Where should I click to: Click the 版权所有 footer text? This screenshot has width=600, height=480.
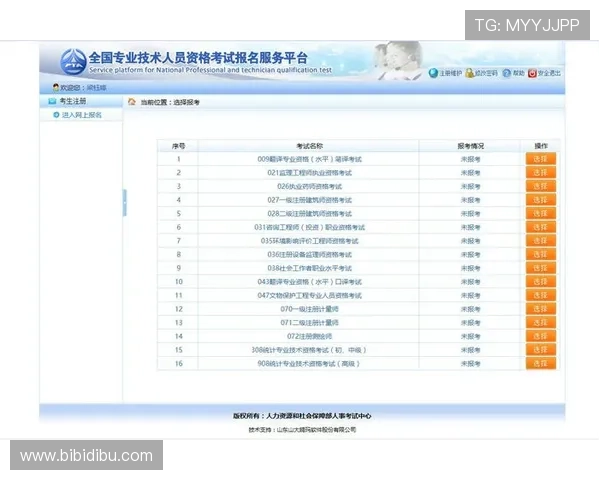point(302,416)
